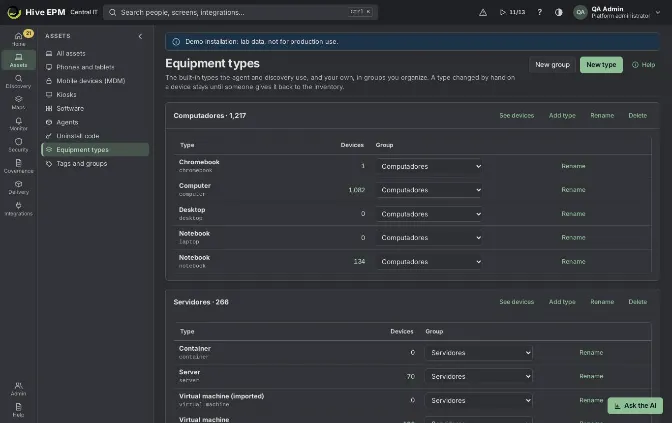Click the Computadores · 1,217 group title
This screenshot has width=672, height=423.
(210, 116)
